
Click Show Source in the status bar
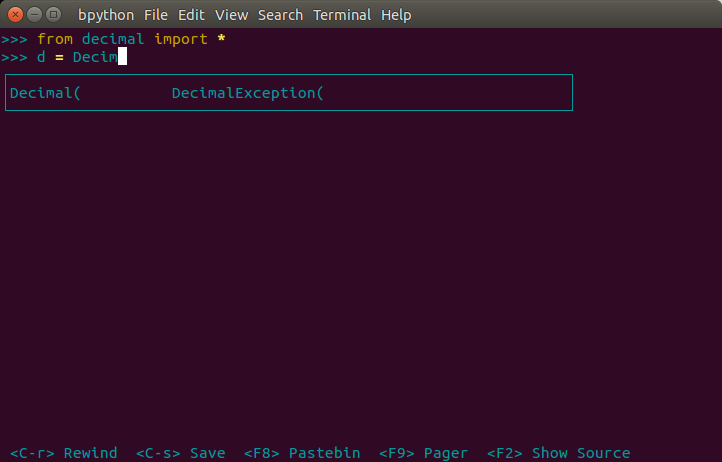point(558,453)
